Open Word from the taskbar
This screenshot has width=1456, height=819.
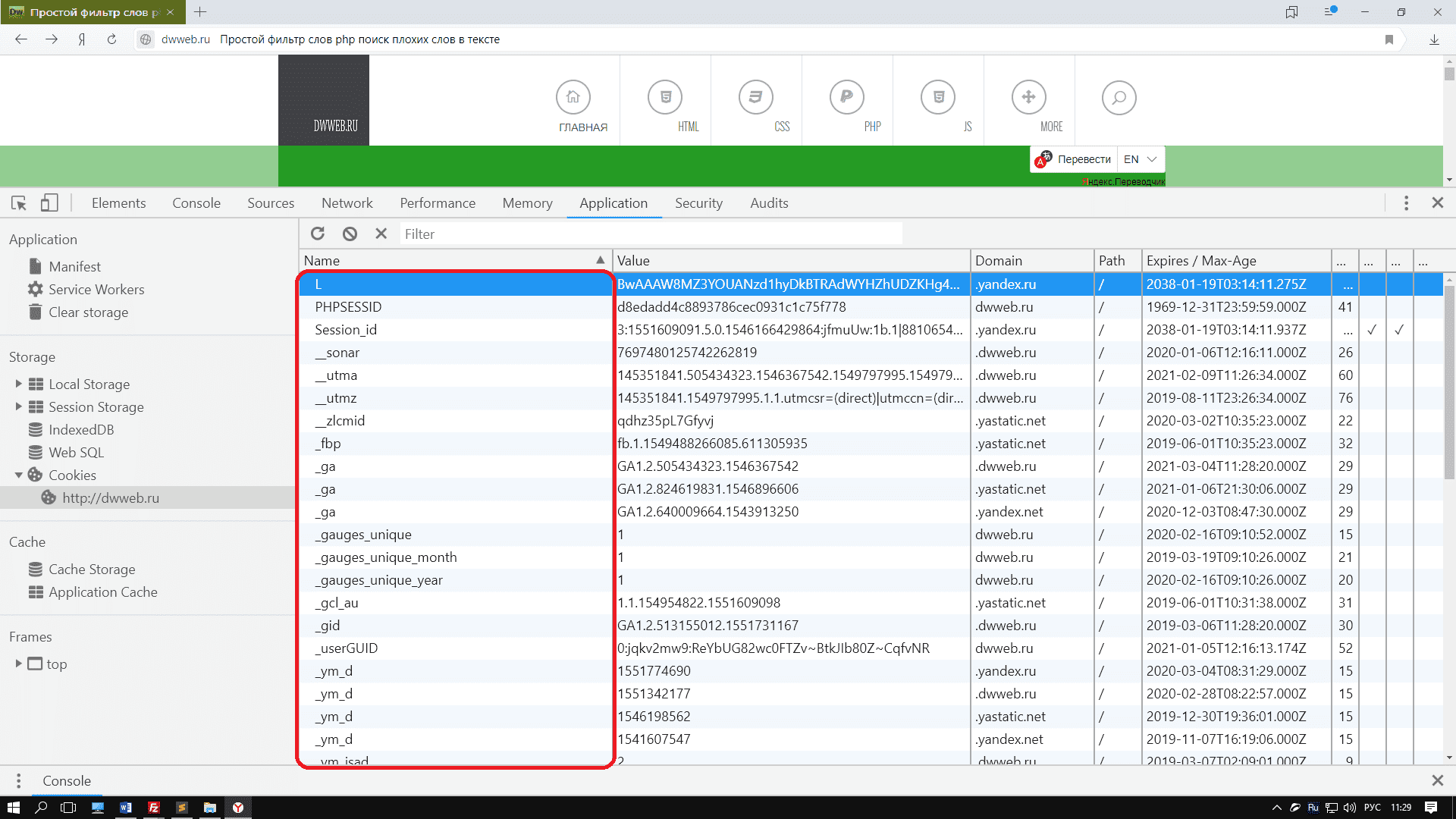126,808
